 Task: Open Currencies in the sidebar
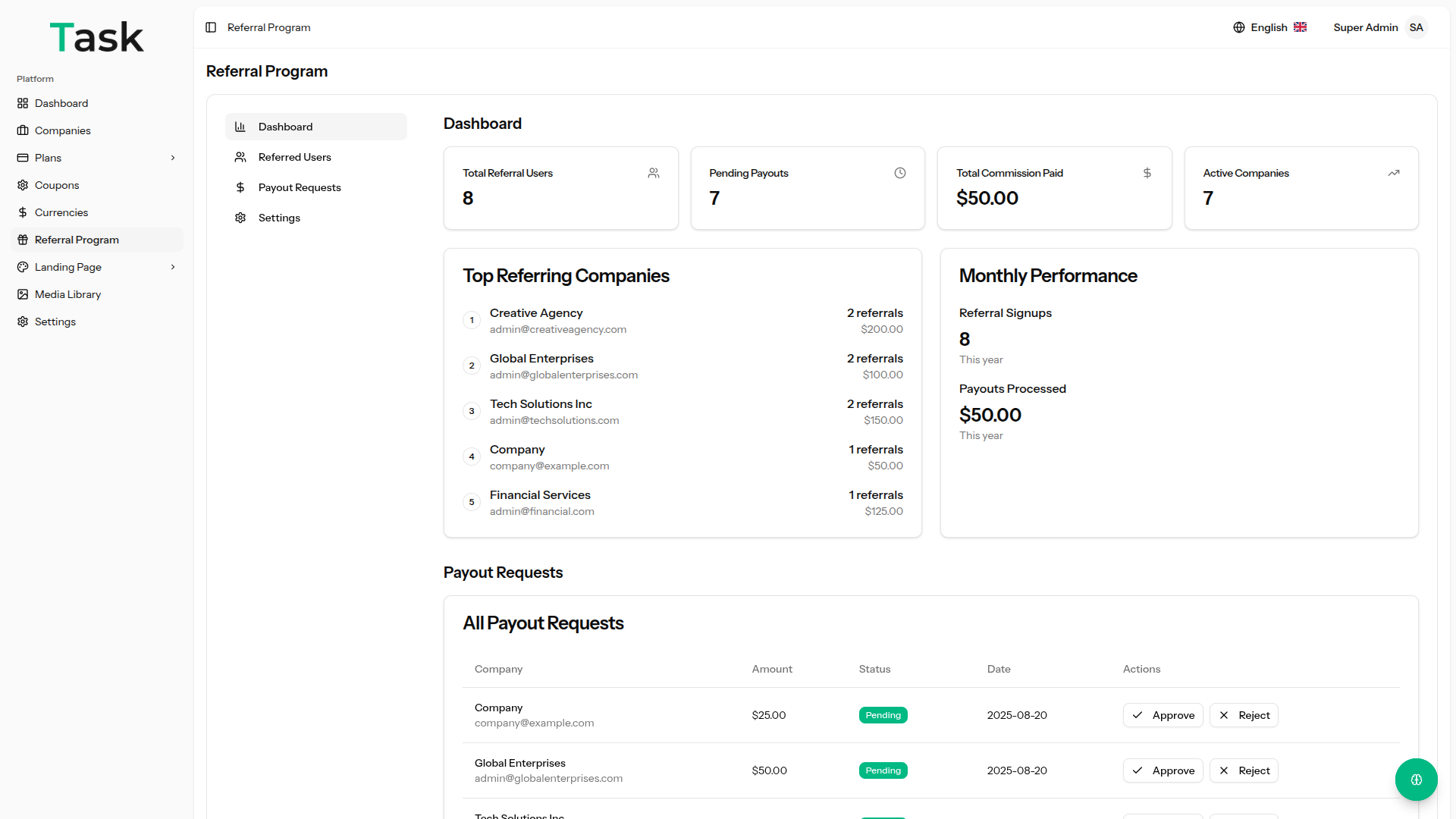(x=61, y=212)
